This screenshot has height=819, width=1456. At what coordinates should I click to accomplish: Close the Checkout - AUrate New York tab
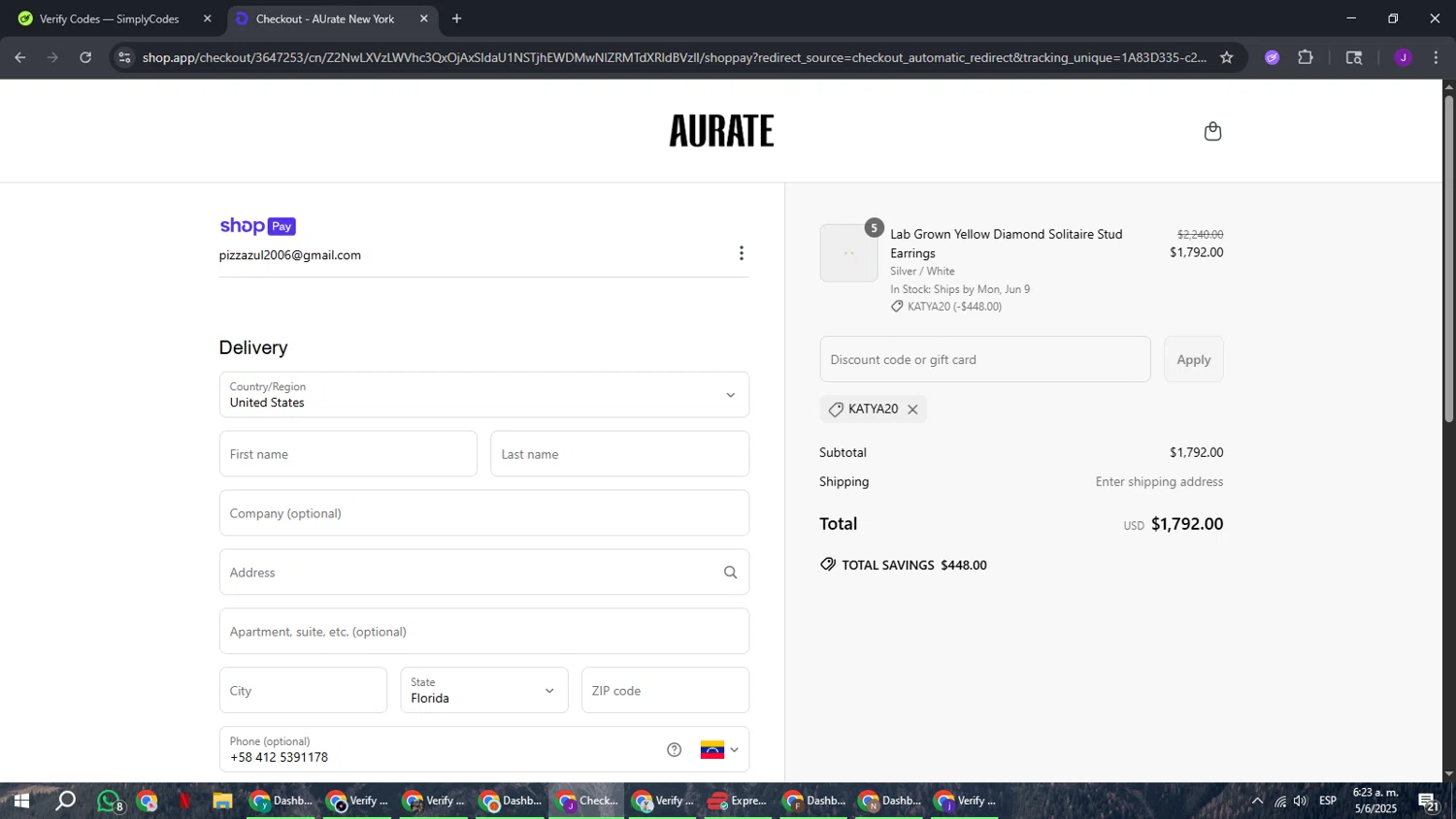(x=424, y=18)
